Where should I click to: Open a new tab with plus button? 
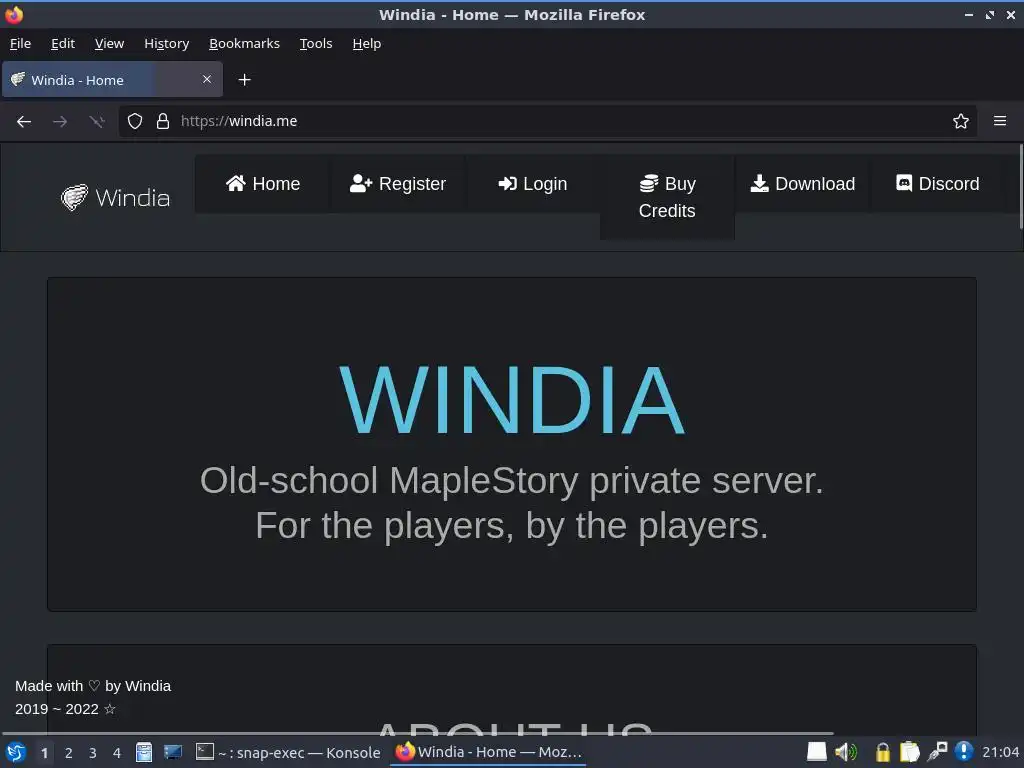[x=244, y=80]
